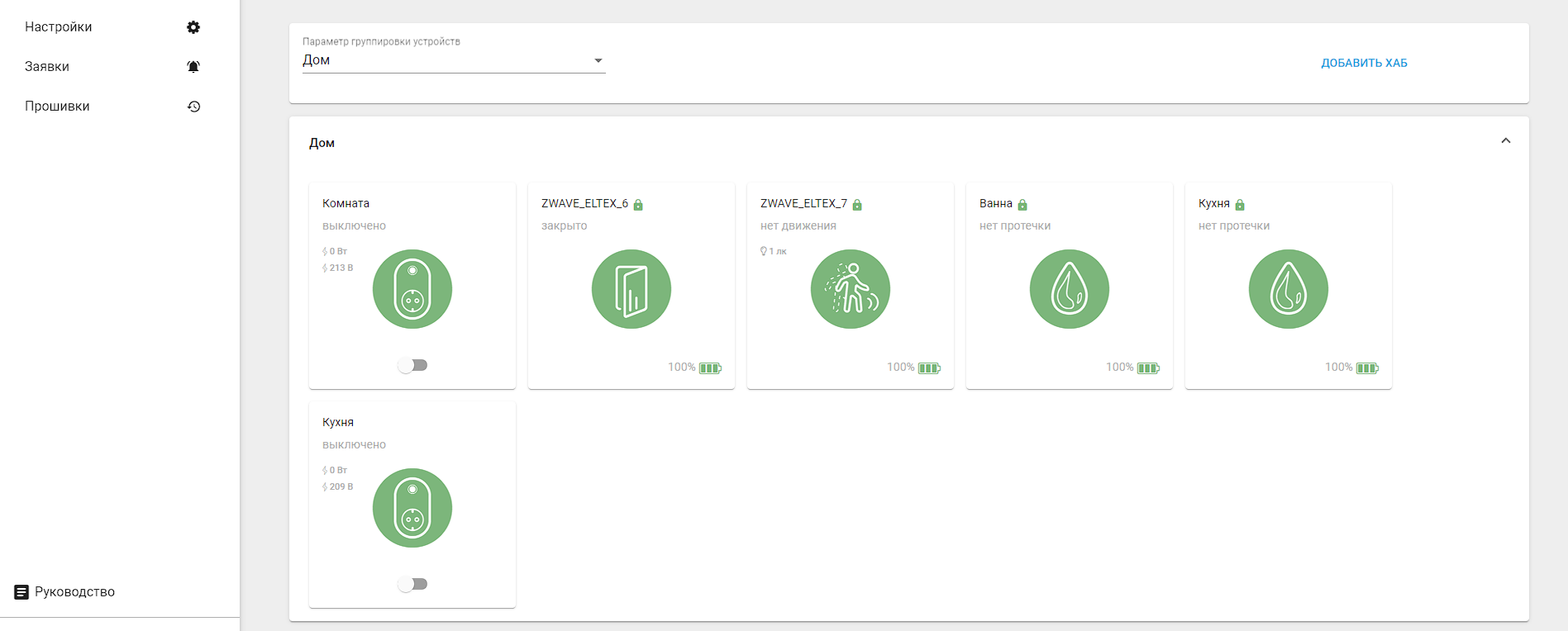Image resolution: width=1568 pixels, height=631 pixels.
Task: Click the leak sensor drop icon on Кухня card
Action: pos(1289,289)
